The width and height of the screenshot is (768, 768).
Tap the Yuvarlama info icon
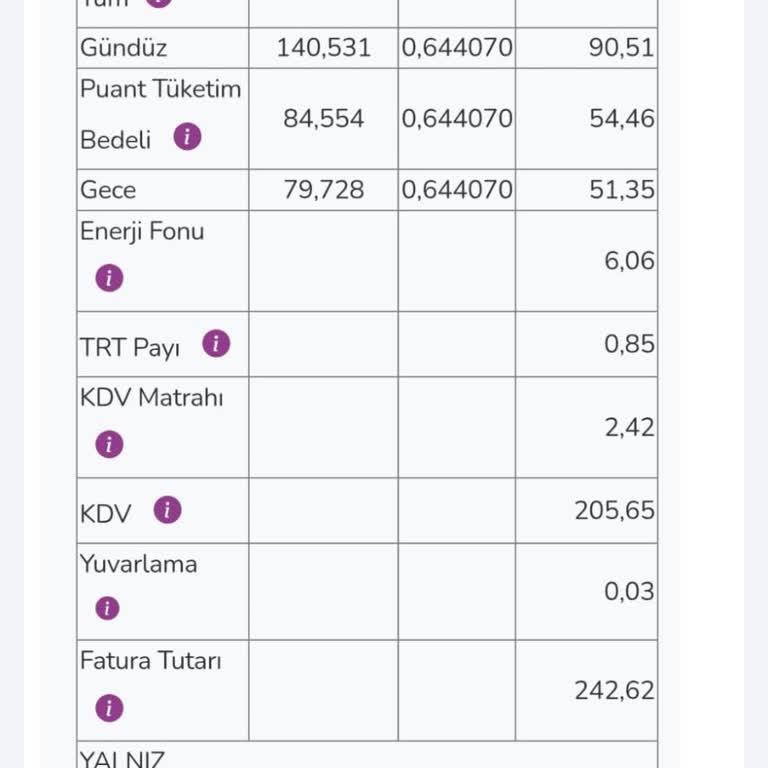pos(107,608)
